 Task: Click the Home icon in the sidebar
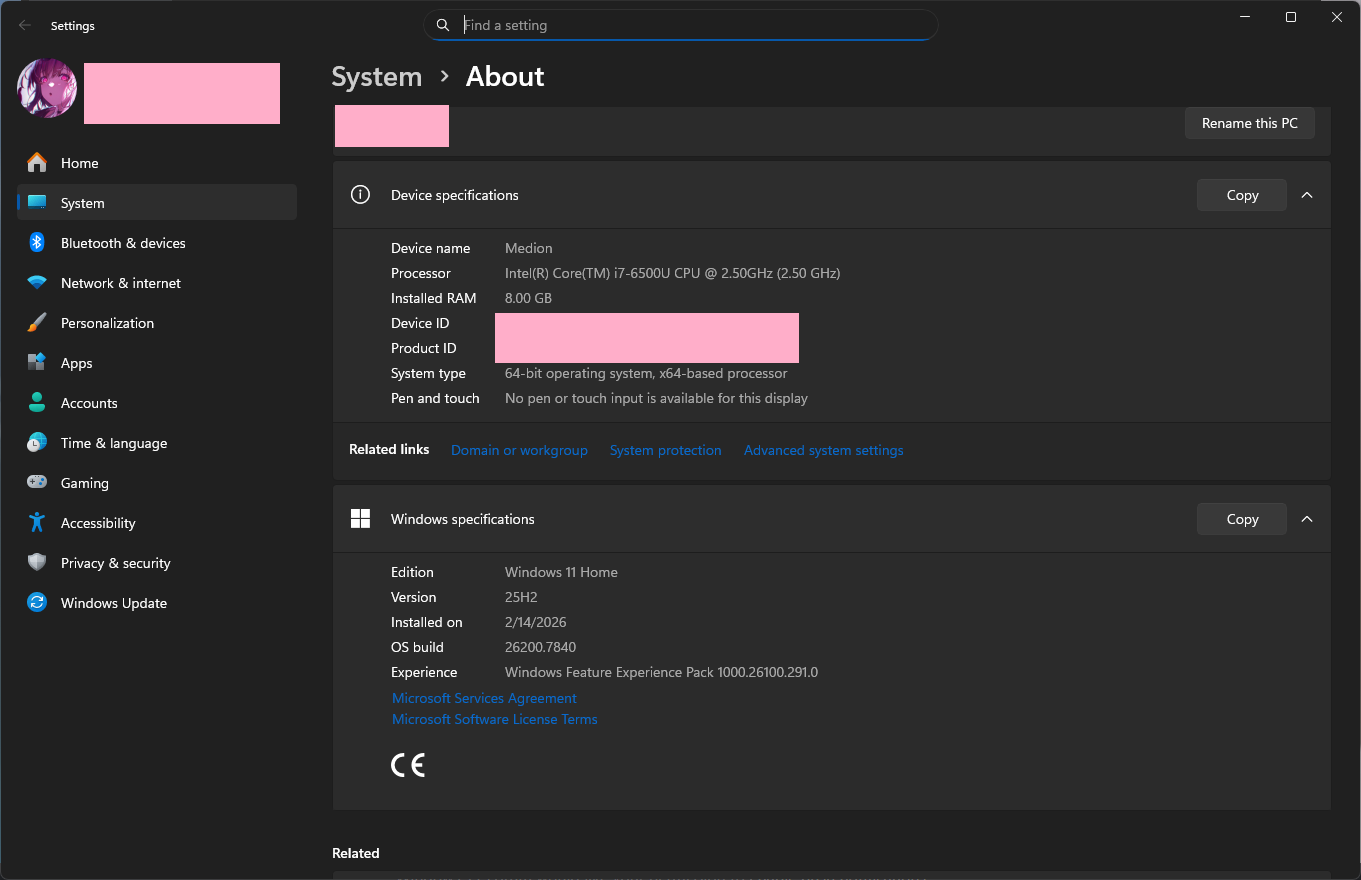[37, 163]
